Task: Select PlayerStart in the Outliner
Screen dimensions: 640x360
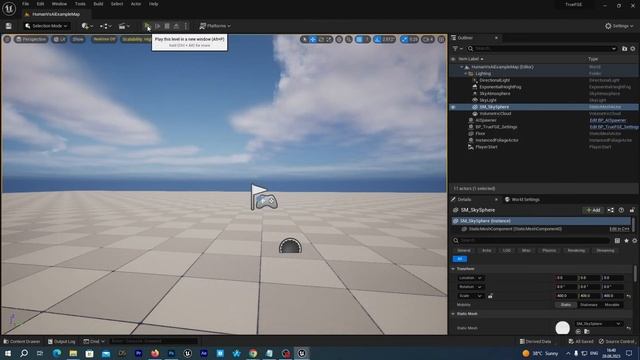Action: (486, 147)
